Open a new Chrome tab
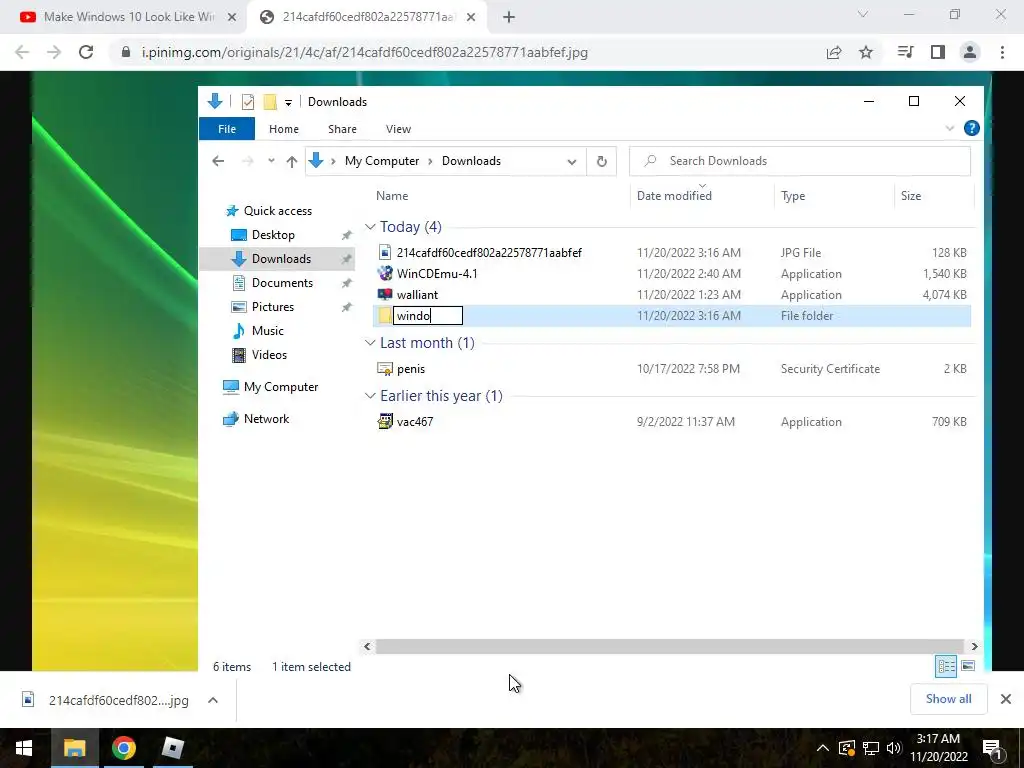Image resolution: width=1024 pixels, height=768 pixels. 509,17
